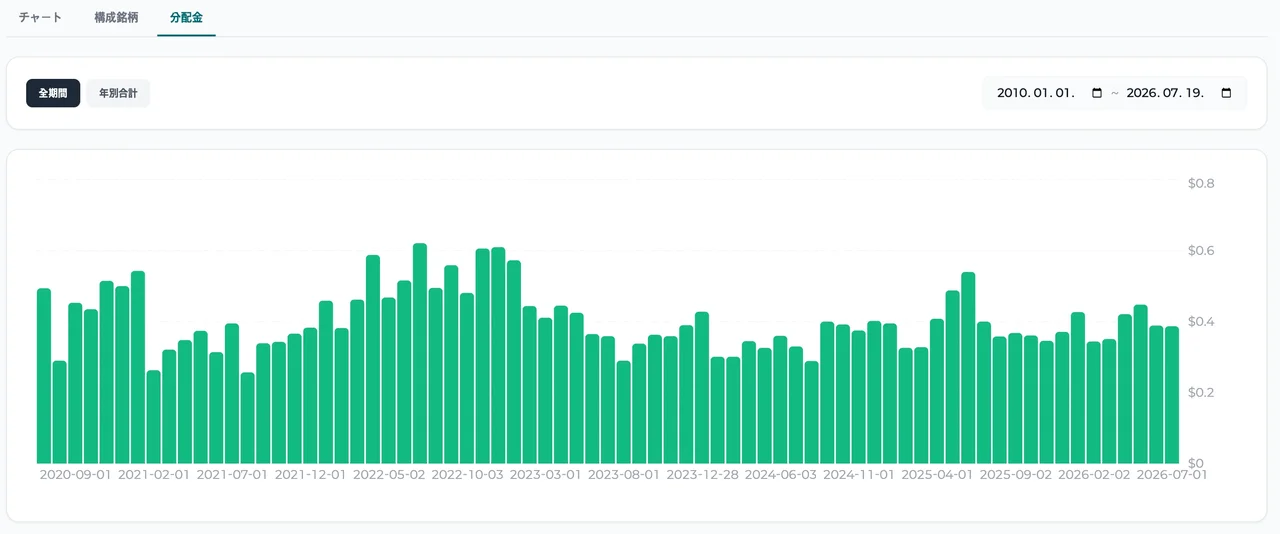Switch to the 構成銘柄 tab
Viewport: 1280px width, 534px height.
[116, 18]
